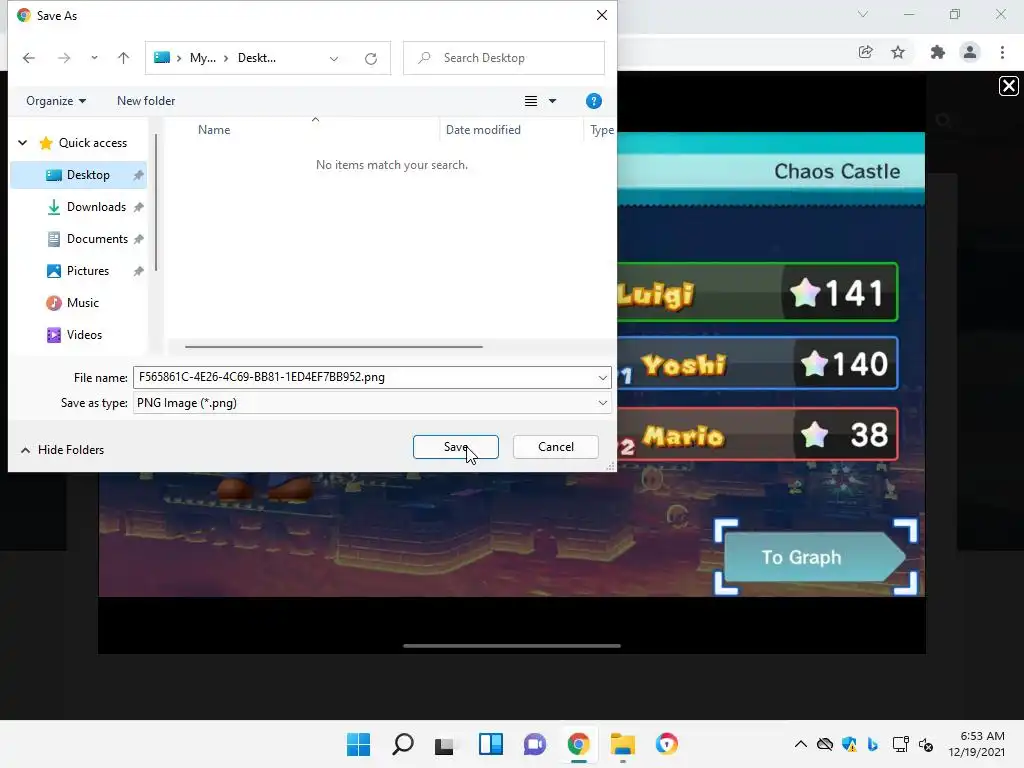1024x768 pixels.
Task: Click Chrome's share page icon
Action: tap(866, 52)
